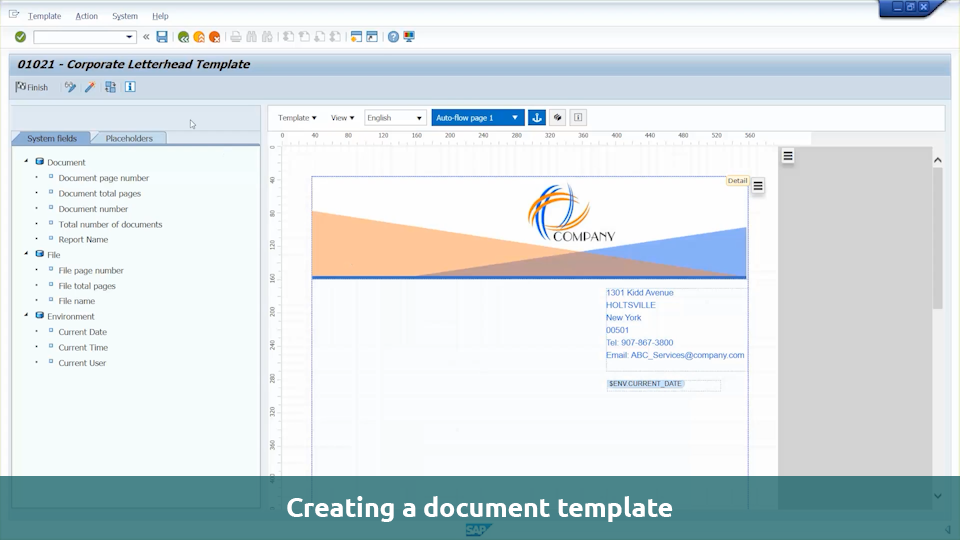960x540 pixels.
Task: Switch to the Placeholders tab
Action: coord(129,138)
